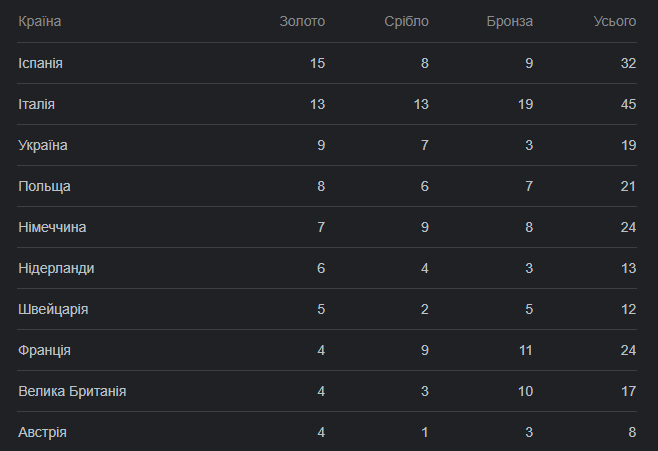Select Польща's total medal count 21
The height and width of the screenshot is (451, 658).
click(628, 186)
